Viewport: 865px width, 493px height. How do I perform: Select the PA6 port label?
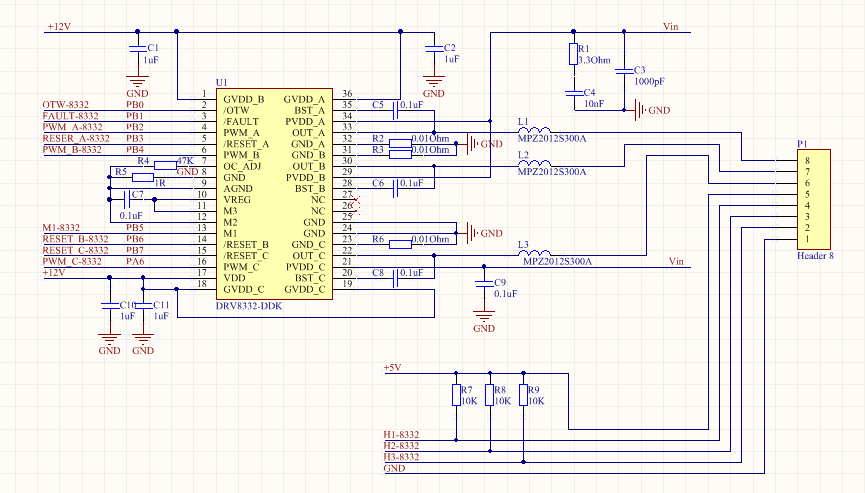tap(135, 261)
